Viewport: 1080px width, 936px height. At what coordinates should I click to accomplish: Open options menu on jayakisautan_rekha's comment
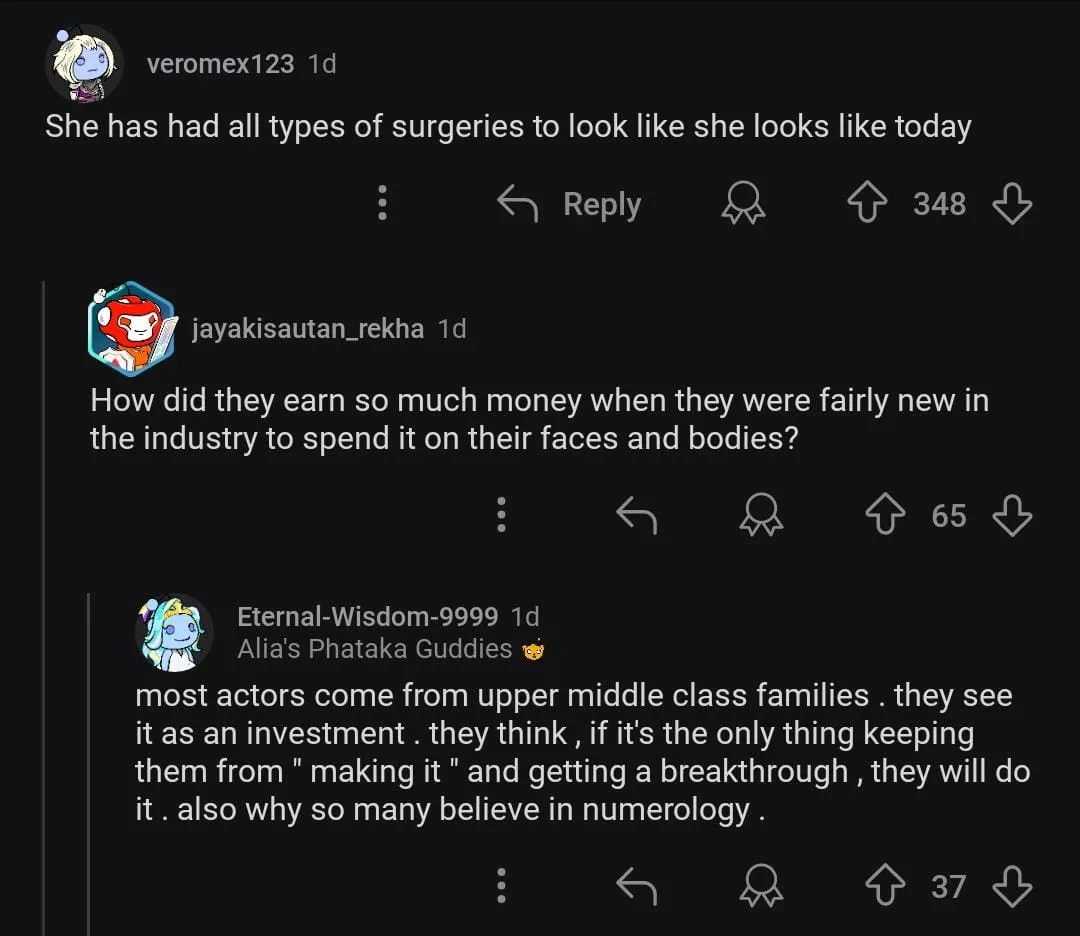501,514
